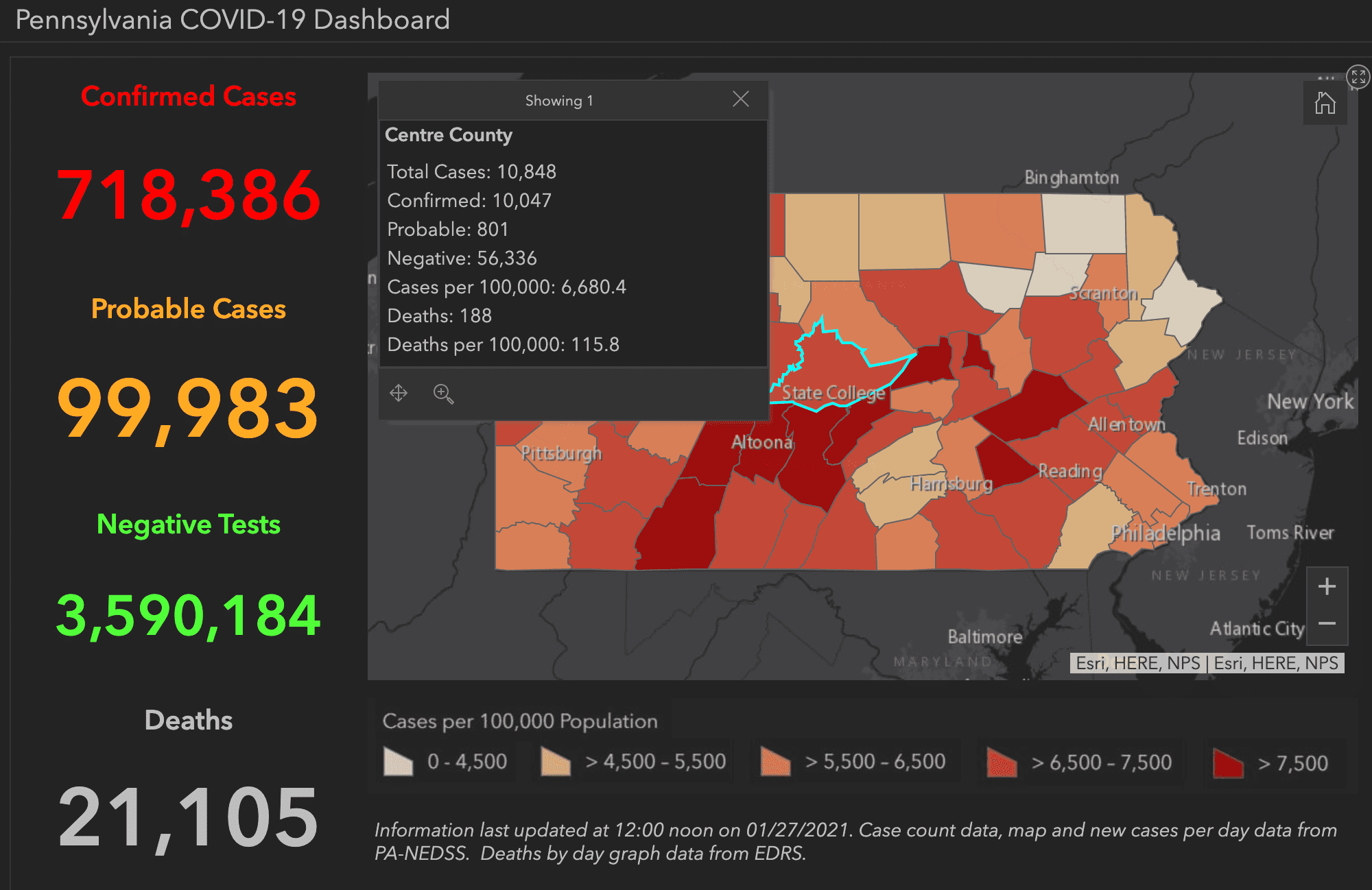Click Harrisburg on the map
This screenshot has height=890, width=1372.
pos(951,484)
